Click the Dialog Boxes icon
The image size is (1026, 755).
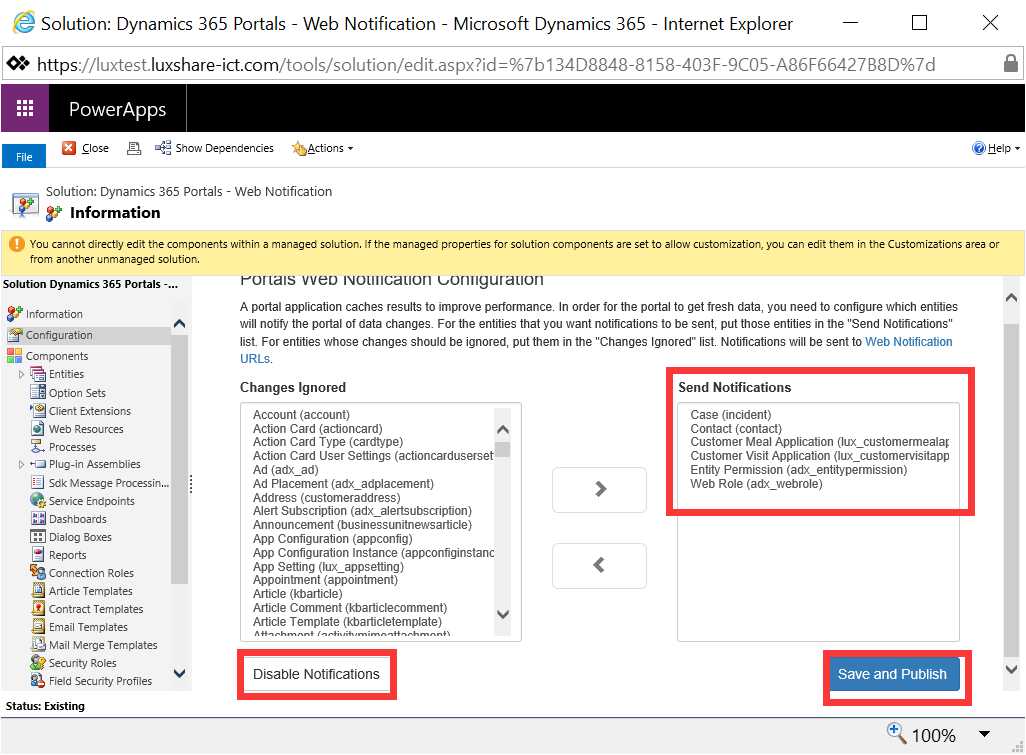(x=38, y=536)
